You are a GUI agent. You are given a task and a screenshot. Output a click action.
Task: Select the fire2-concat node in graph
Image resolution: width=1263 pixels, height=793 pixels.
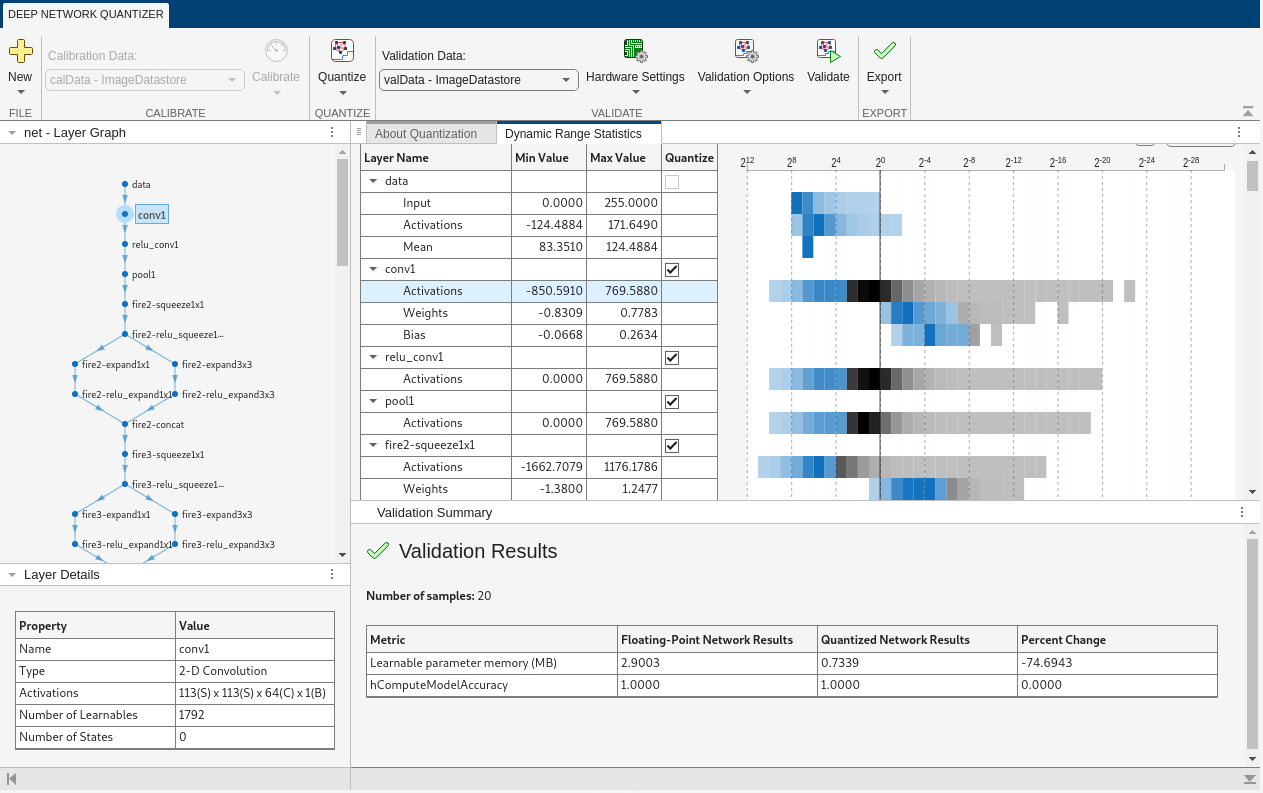point(125,424)
